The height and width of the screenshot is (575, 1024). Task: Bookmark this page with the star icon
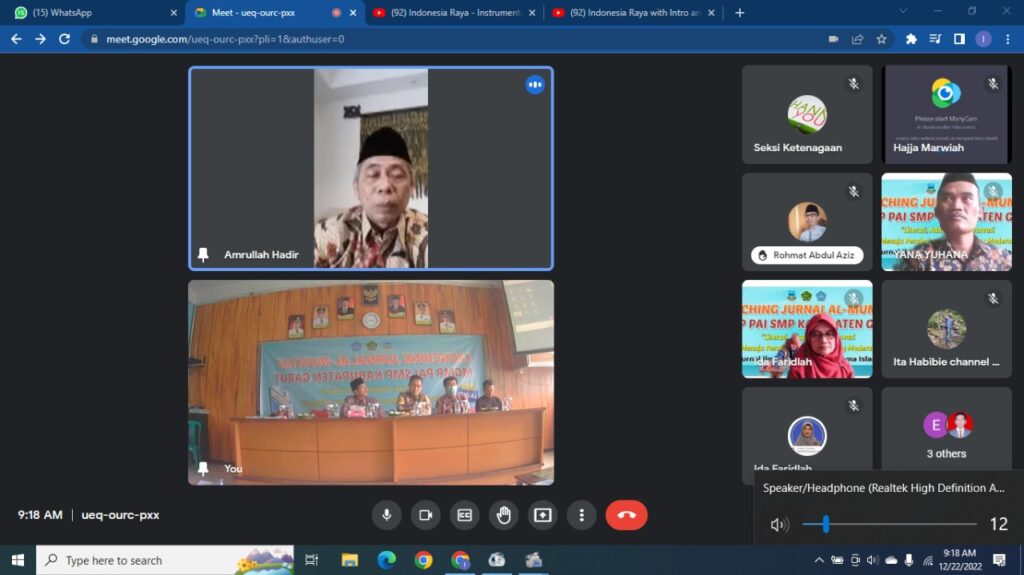pyautogui.click(x=881, y=39)
